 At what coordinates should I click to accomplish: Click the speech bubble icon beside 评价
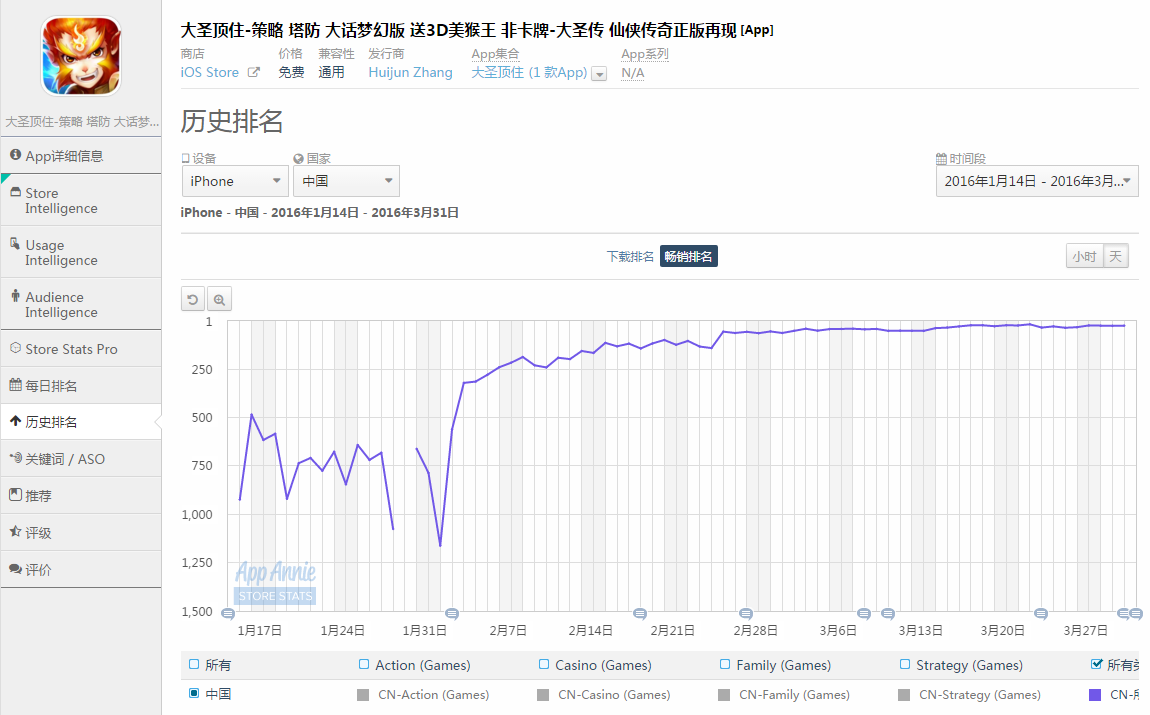(15, 569)
